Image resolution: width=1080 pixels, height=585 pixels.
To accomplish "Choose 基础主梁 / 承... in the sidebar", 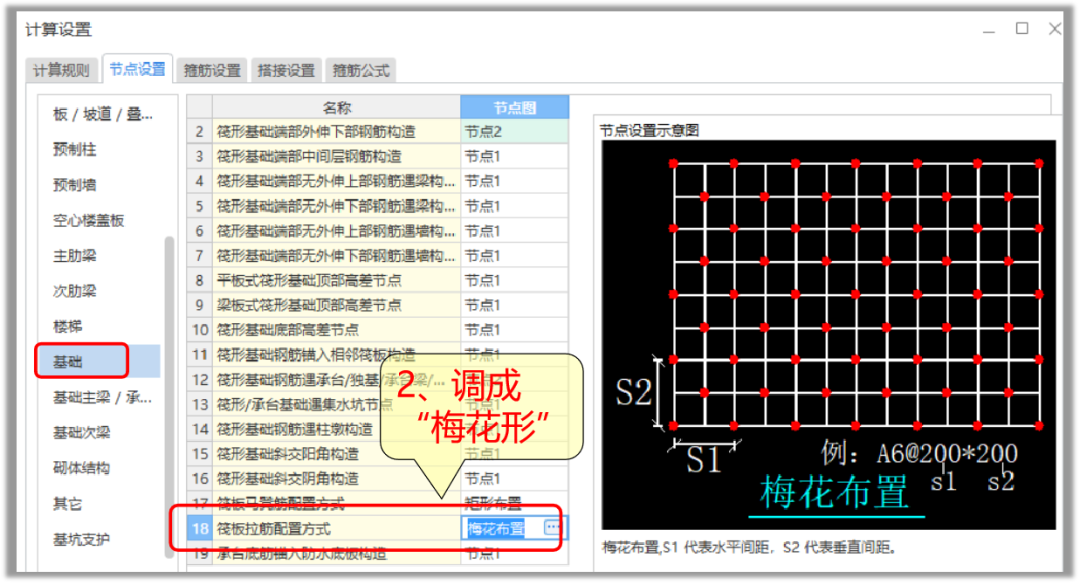I will tap(102, 398).
